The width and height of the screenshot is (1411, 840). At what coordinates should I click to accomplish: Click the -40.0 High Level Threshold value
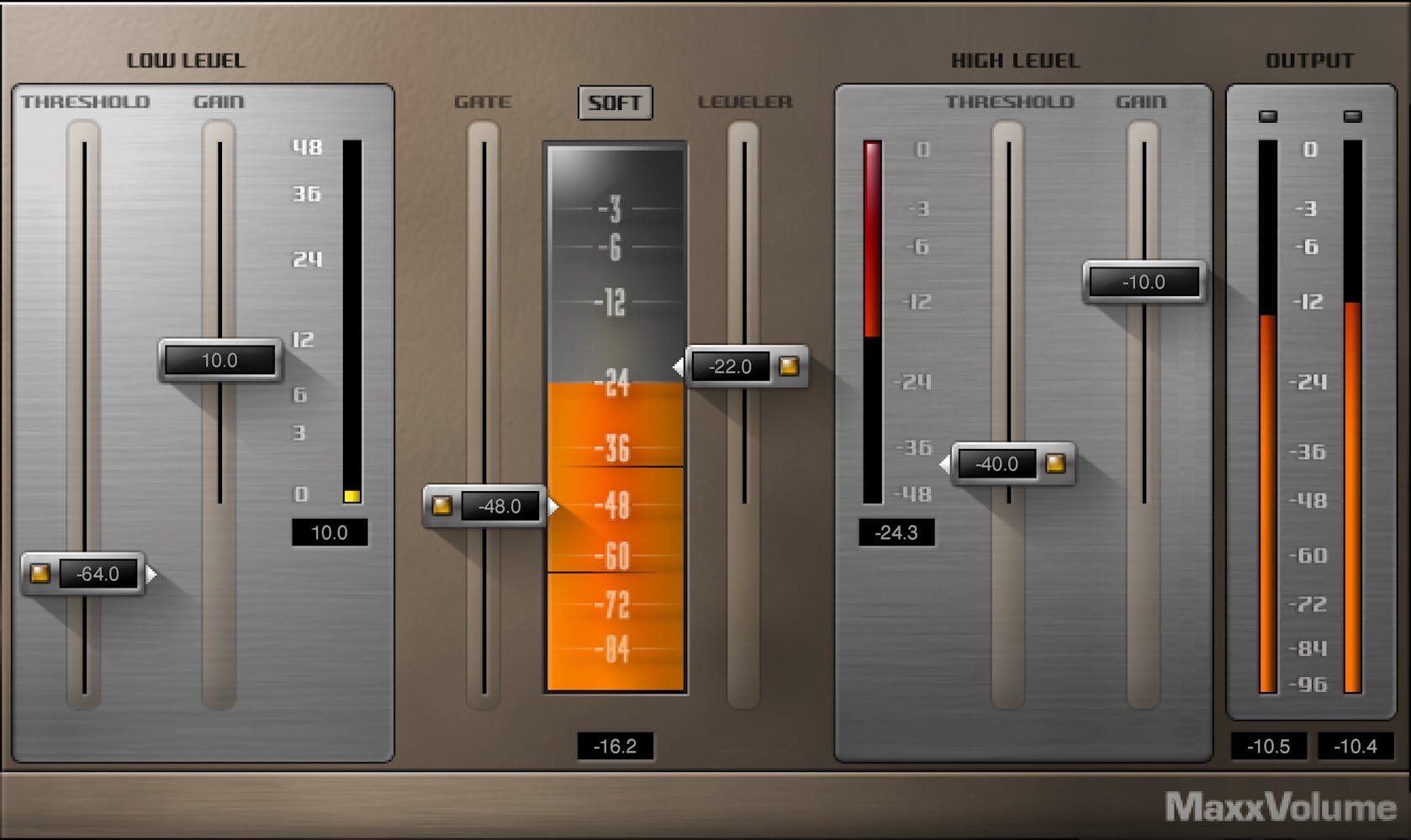(x=997, y=463)
